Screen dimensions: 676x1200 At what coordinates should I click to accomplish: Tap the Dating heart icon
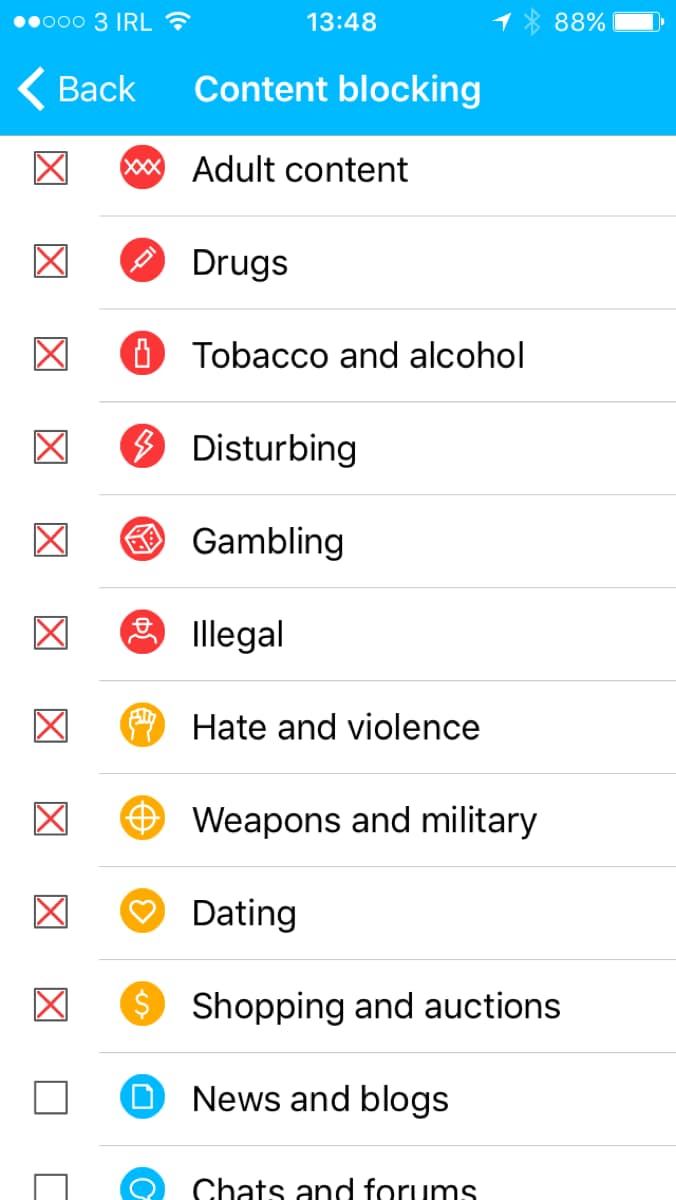[142, 913]
